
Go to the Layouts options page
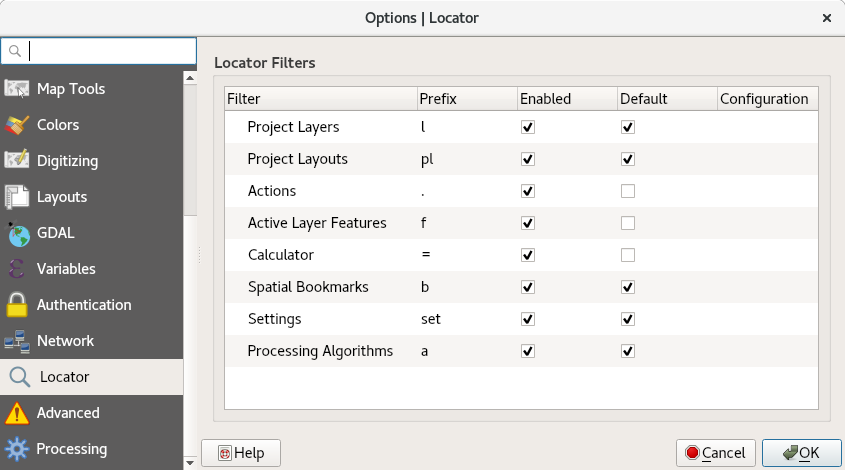point(92,197)
